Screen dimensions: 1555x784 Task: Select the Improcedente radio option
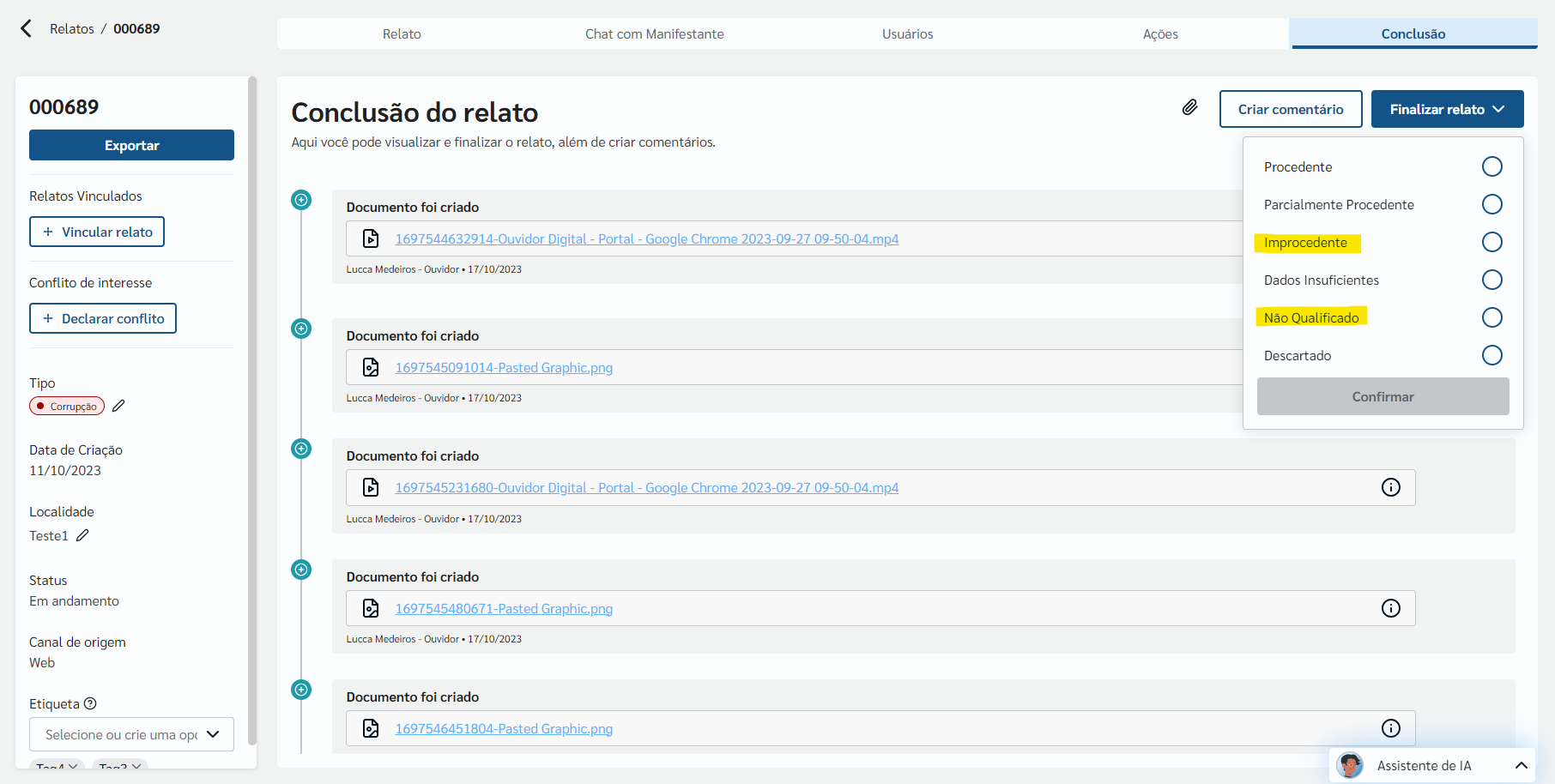coord(1492,242)
